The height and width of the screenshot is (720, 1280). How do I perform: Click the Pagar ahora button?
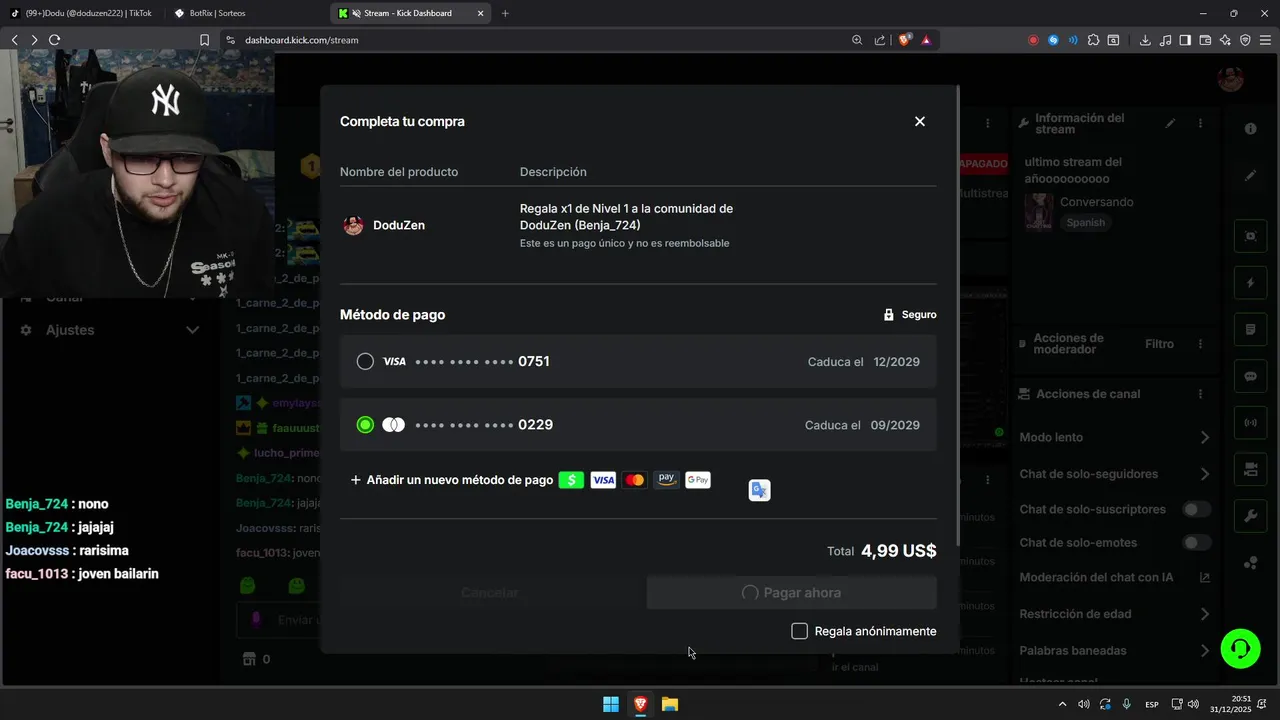pyautogui.click(x=791, y=593)
